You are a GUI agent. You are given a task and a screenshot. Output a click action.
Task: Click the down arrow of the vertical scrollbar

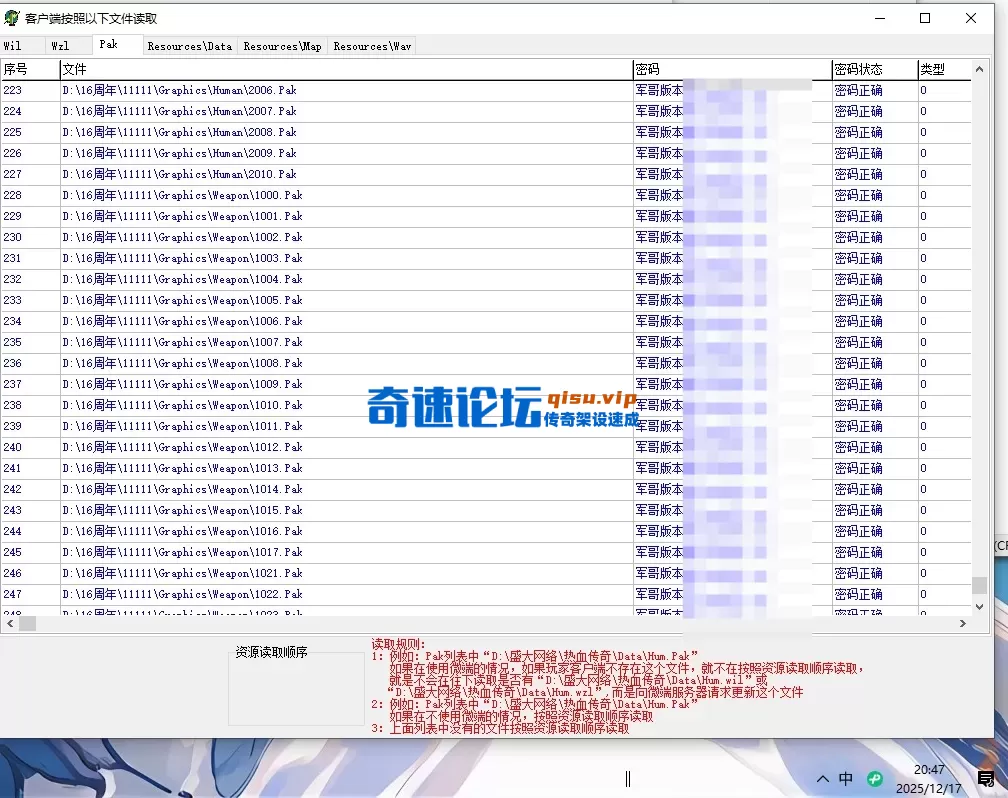click(980, 605)
